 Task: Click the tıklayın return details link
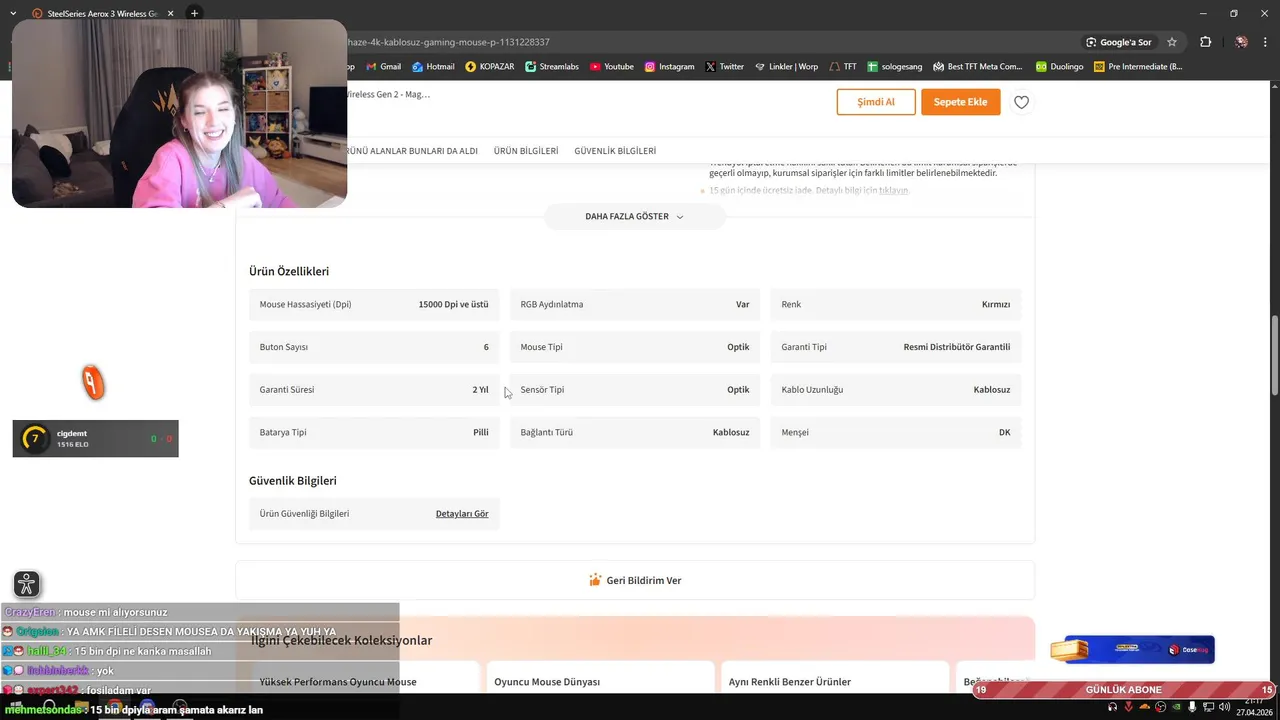point(893,190)
